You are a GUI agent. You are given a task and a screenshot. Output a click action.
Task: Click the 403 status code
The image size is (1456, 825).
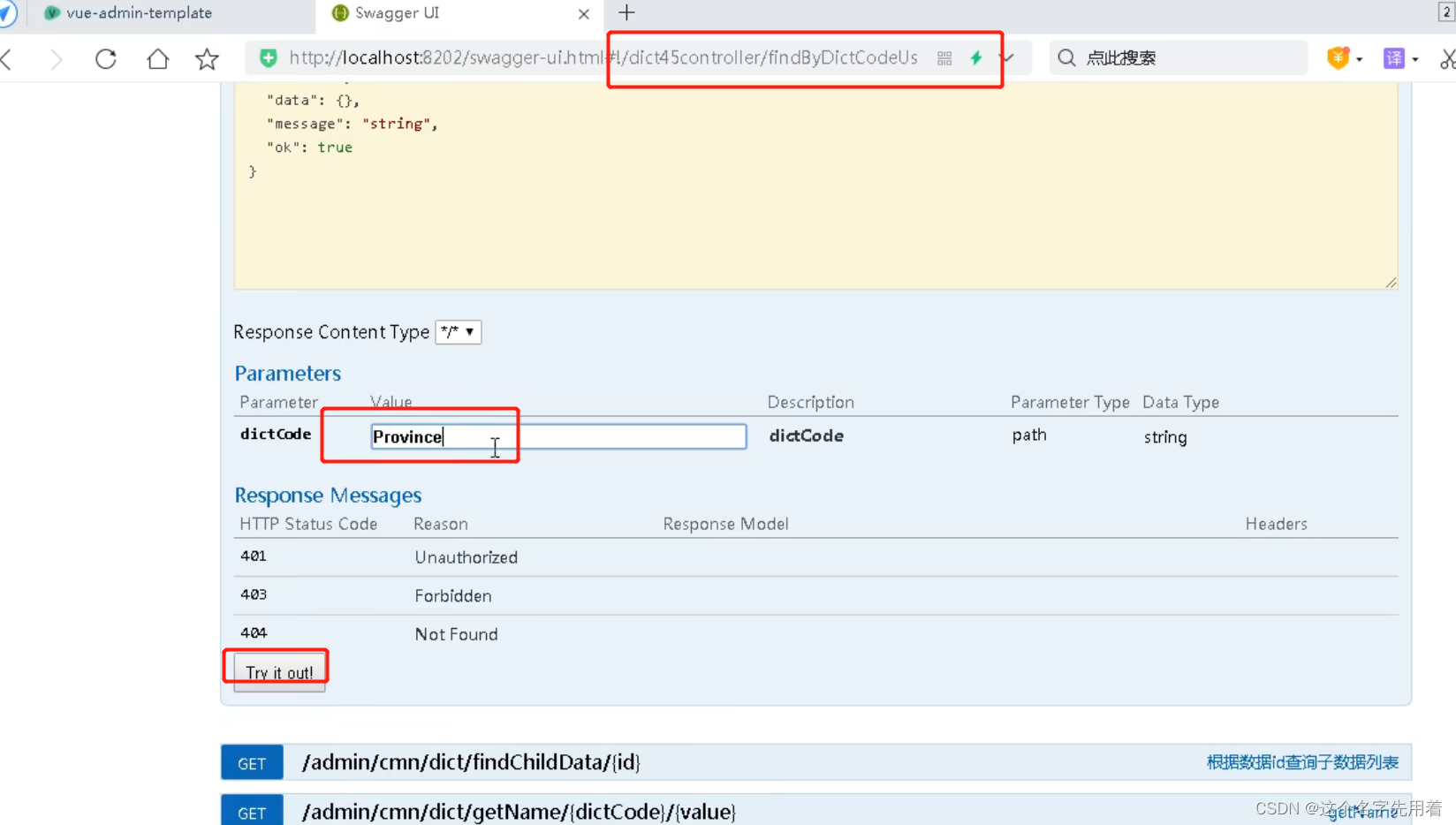(254, 594)
